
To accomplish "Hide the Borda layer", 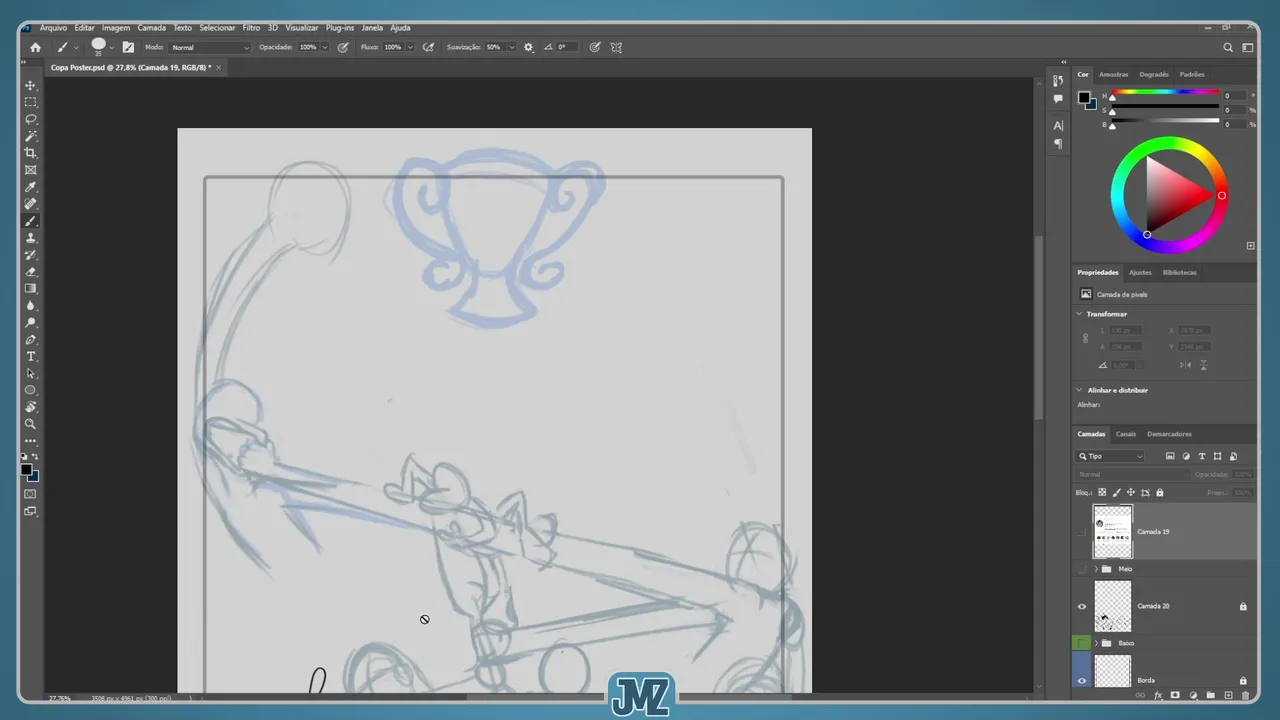I will (1081, 680).
